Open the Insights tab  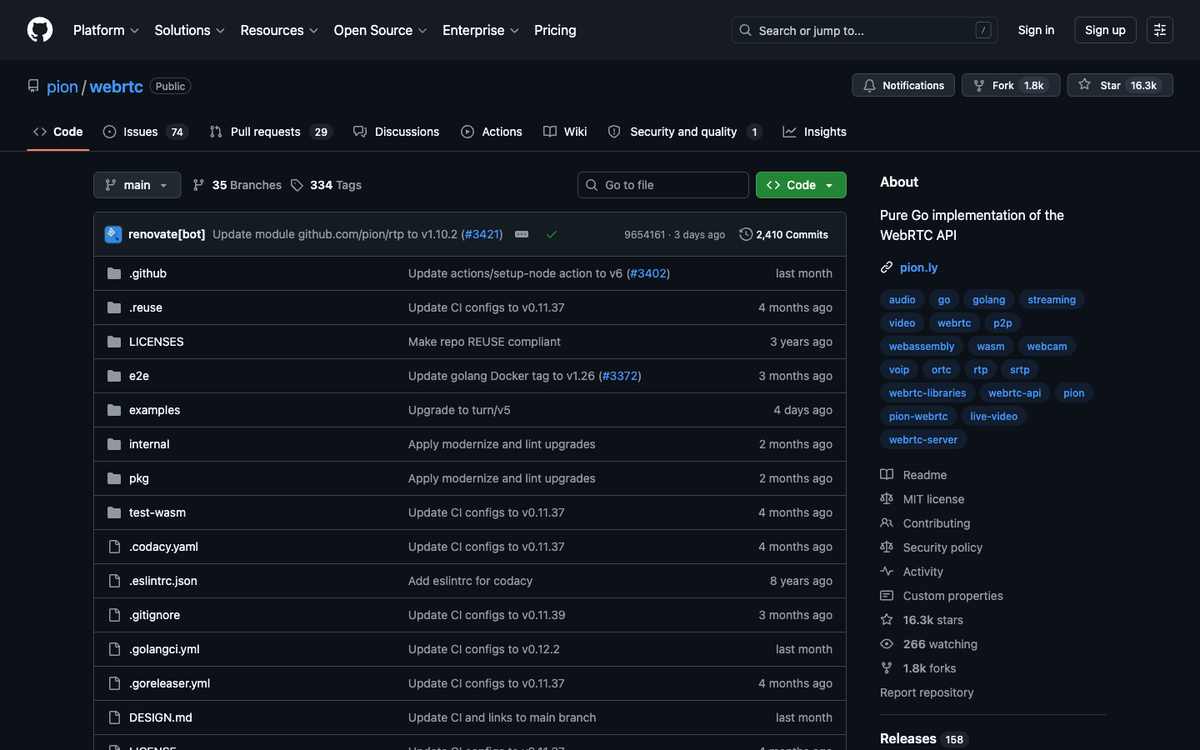815,132
